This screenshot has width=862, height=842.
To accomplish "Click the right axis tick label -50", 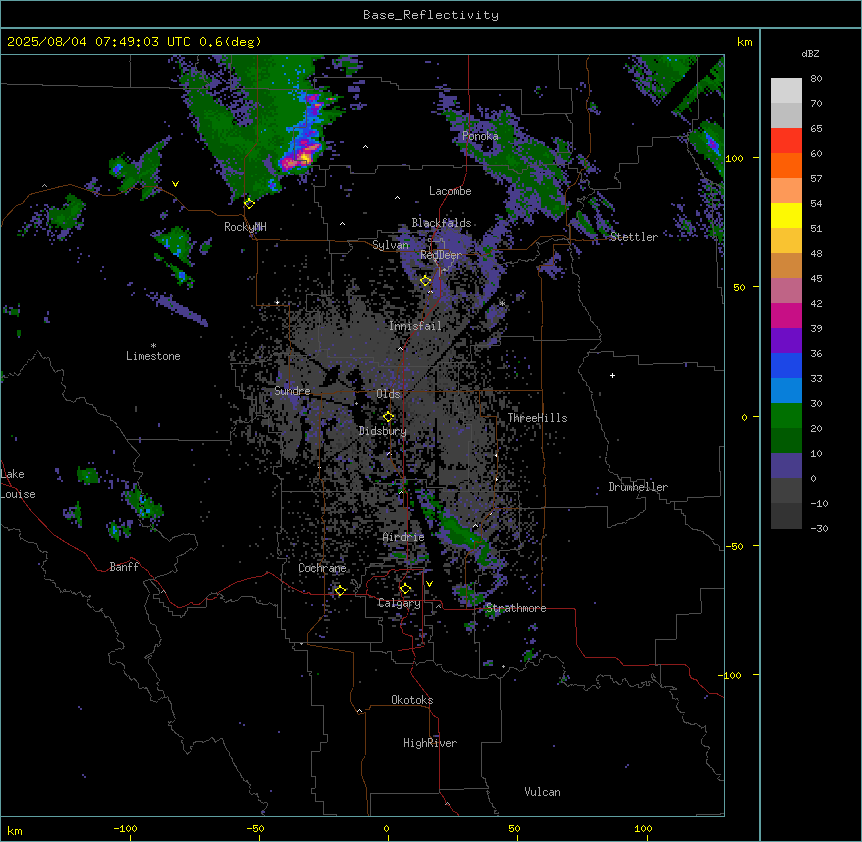I will [x=734, y=546].
